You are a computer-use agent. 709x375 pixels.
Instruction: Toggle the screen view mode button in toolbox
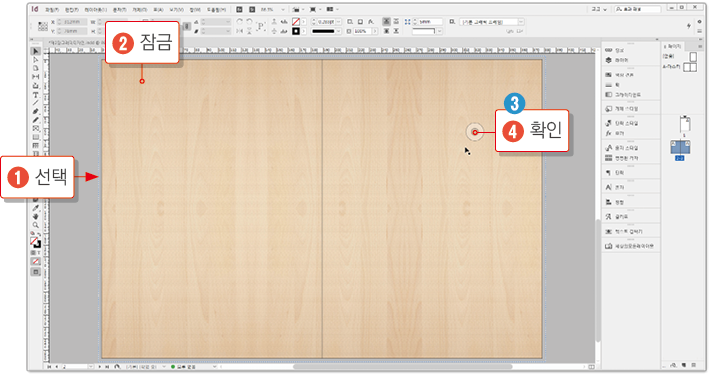click(x=36, y=272)
